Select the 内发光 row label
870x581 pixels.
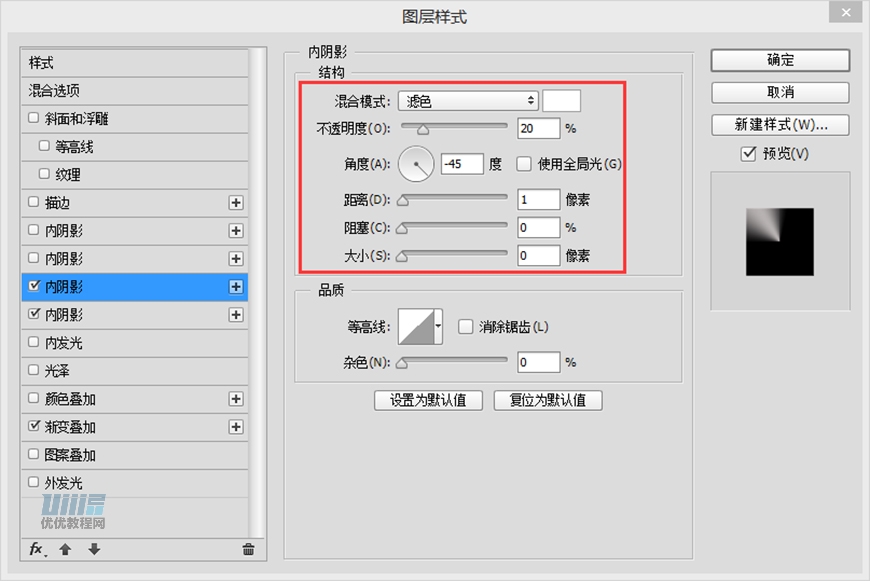coord(63,343)
